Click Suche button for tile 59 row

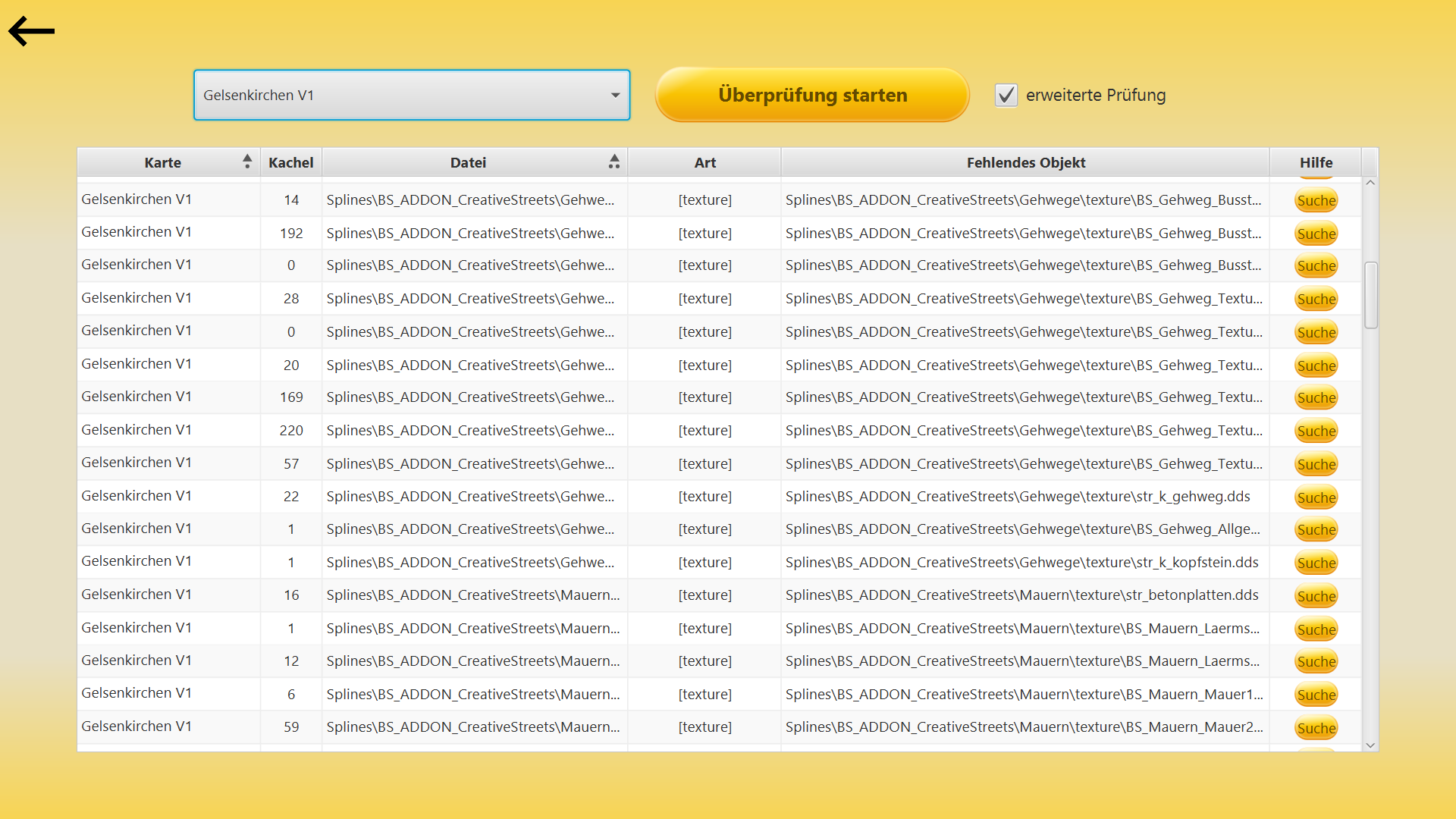[x=1316, y=729]
